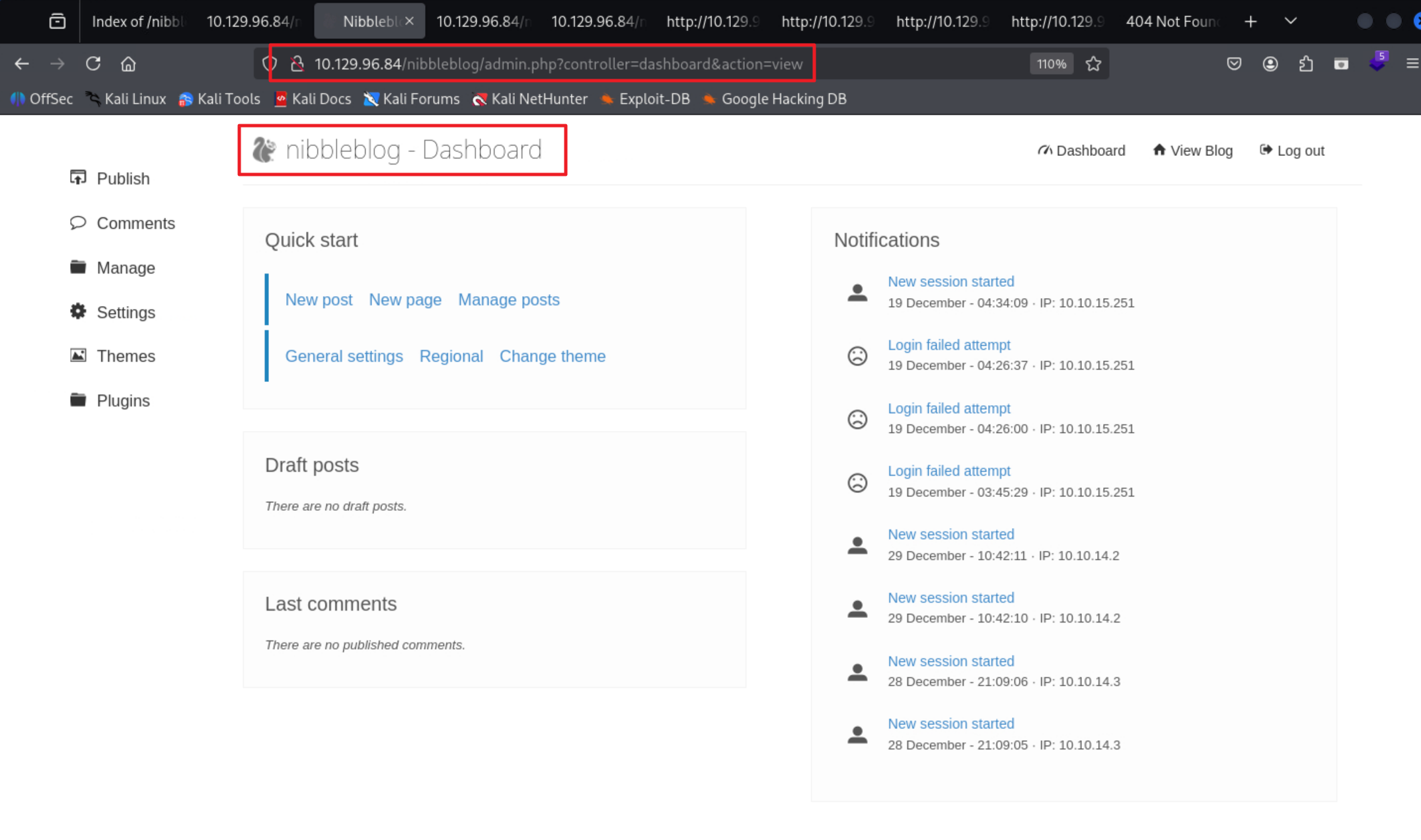The image size is (1421, 840).
Task: Click the New post link
Action: (x=319, y=299)
